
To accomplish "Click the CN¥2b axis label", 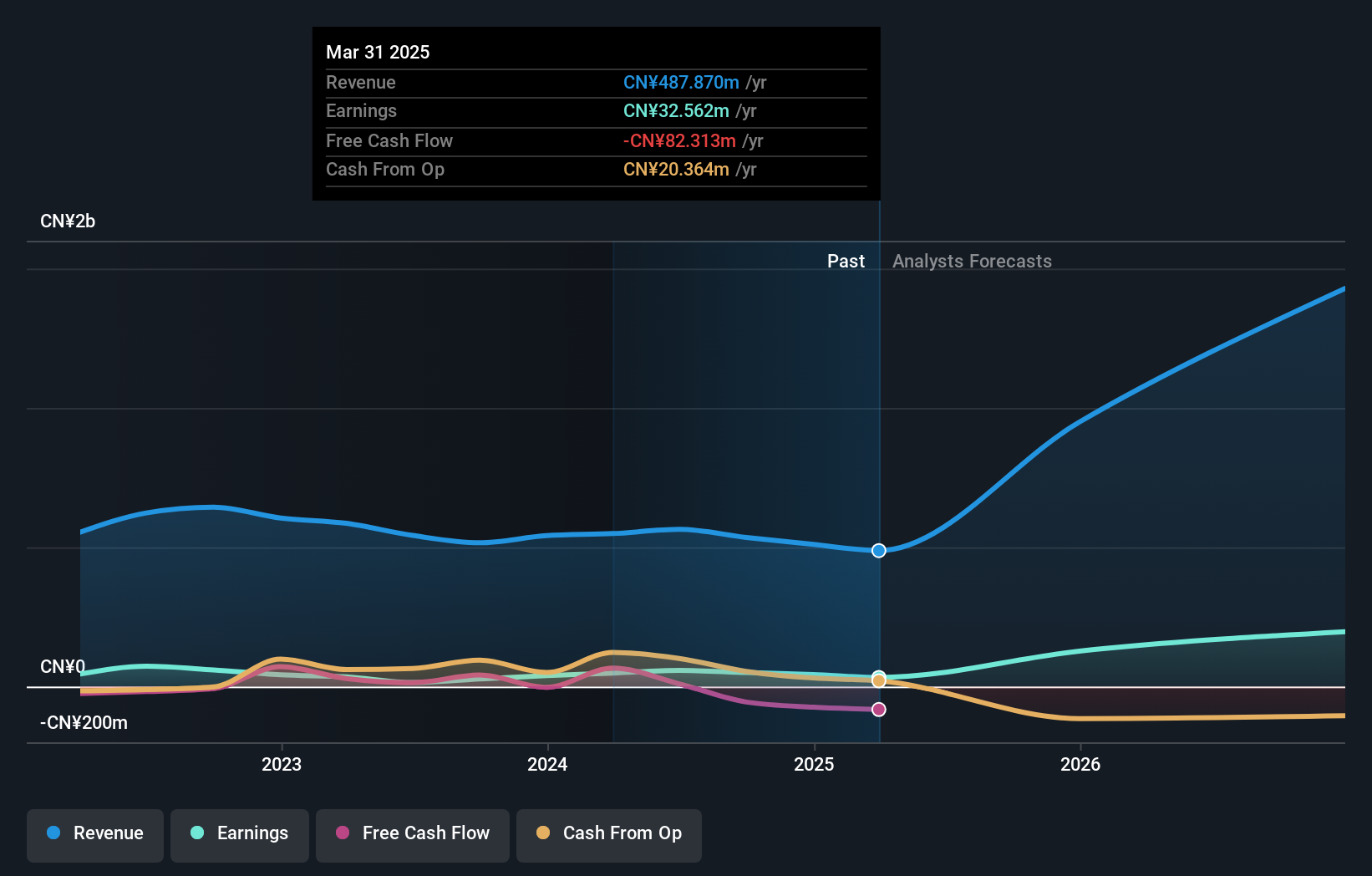I will point(68,222).
